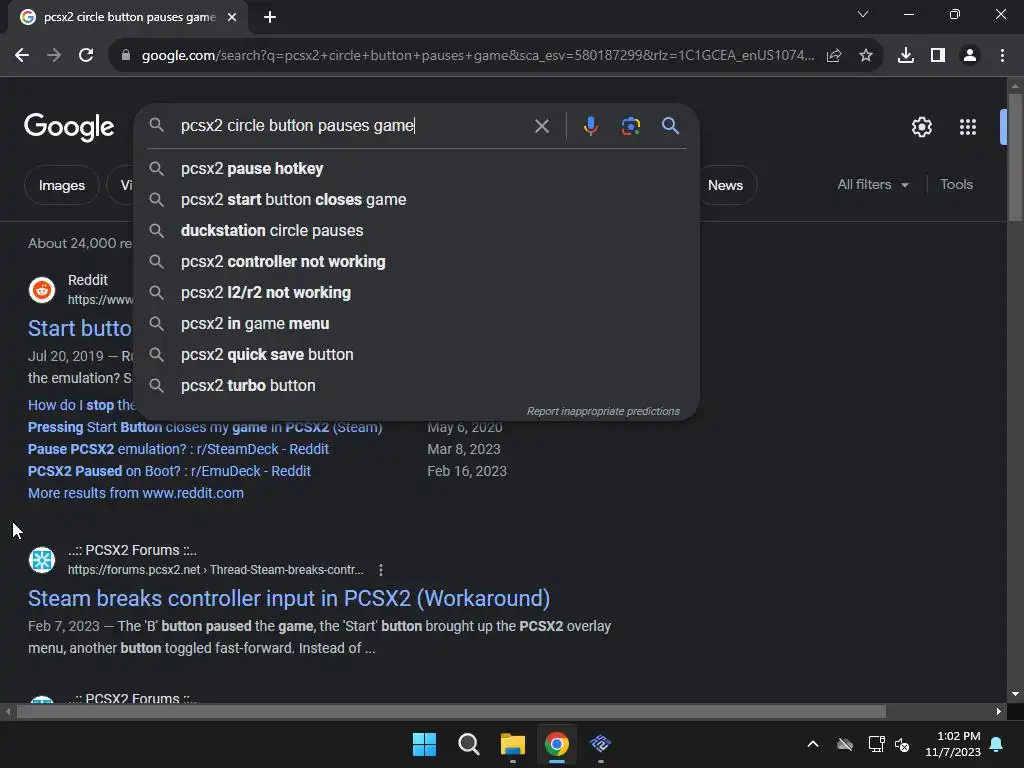This screenshot has width=1024, height=768.
Task: Click the site lock icon in address bar
Action: tap(126, 56)
